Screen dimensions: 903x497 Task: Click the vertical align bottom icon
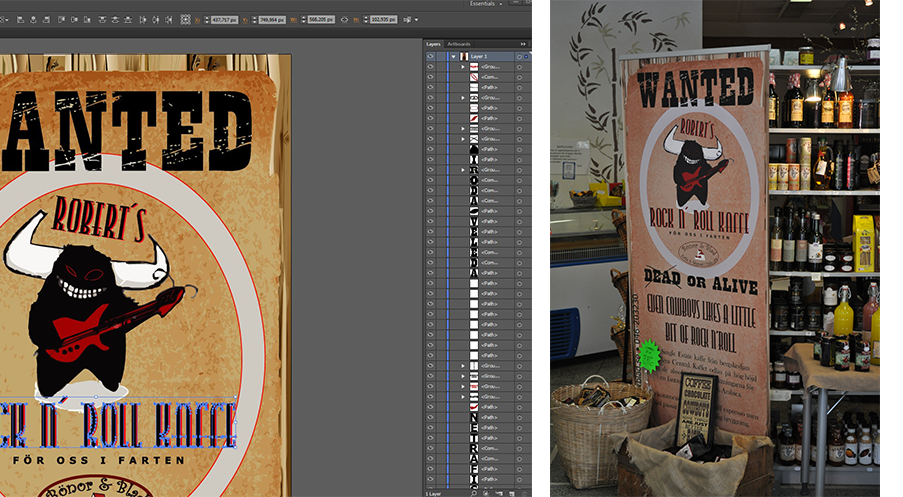pos(87,20)
